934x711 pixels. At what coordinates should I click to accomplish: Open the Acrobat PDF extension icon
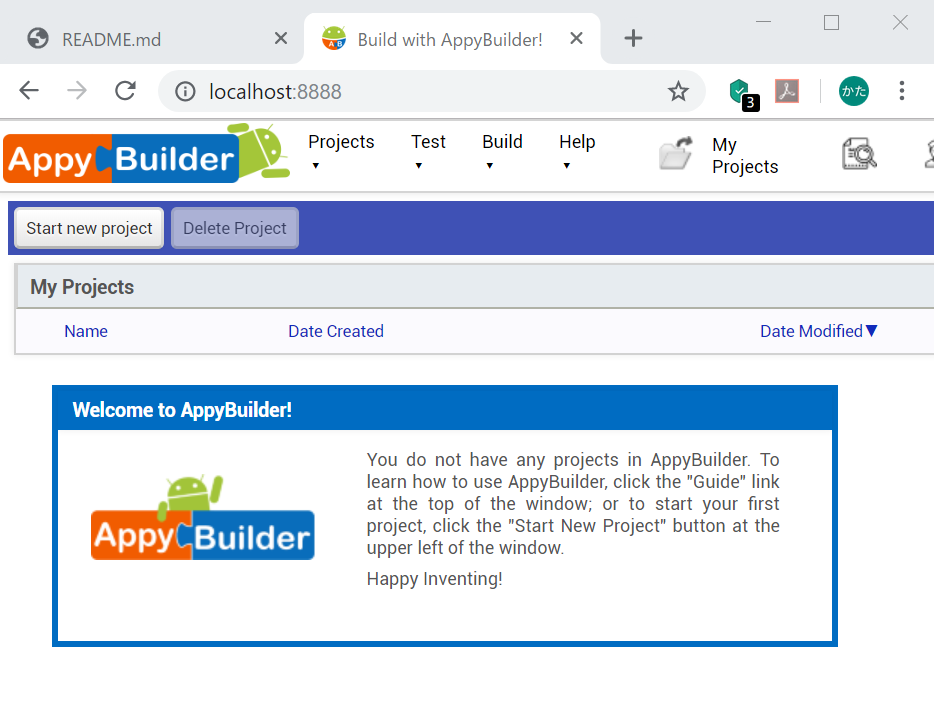(787, 91)
